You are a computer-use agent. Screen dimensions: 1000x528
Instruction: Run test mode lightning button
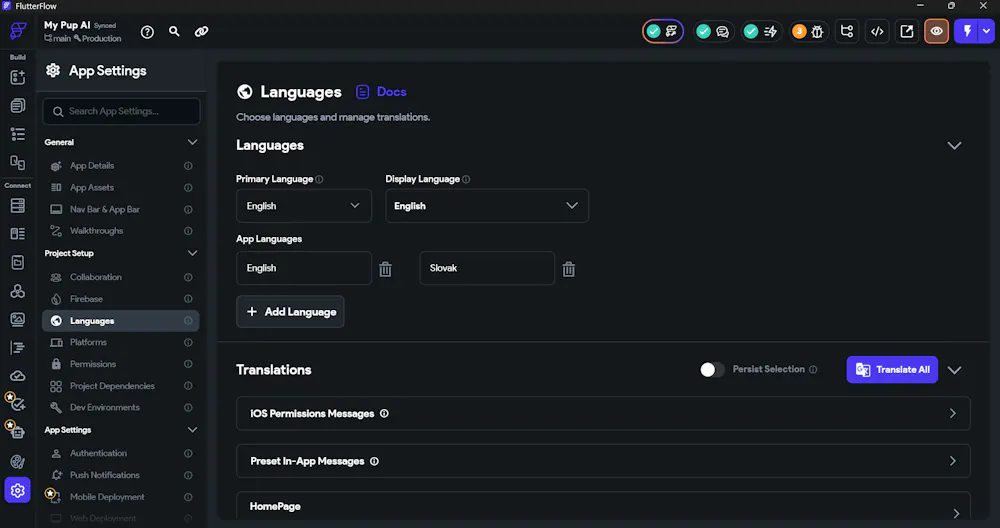pyautogui.click(x=967, y=31)
